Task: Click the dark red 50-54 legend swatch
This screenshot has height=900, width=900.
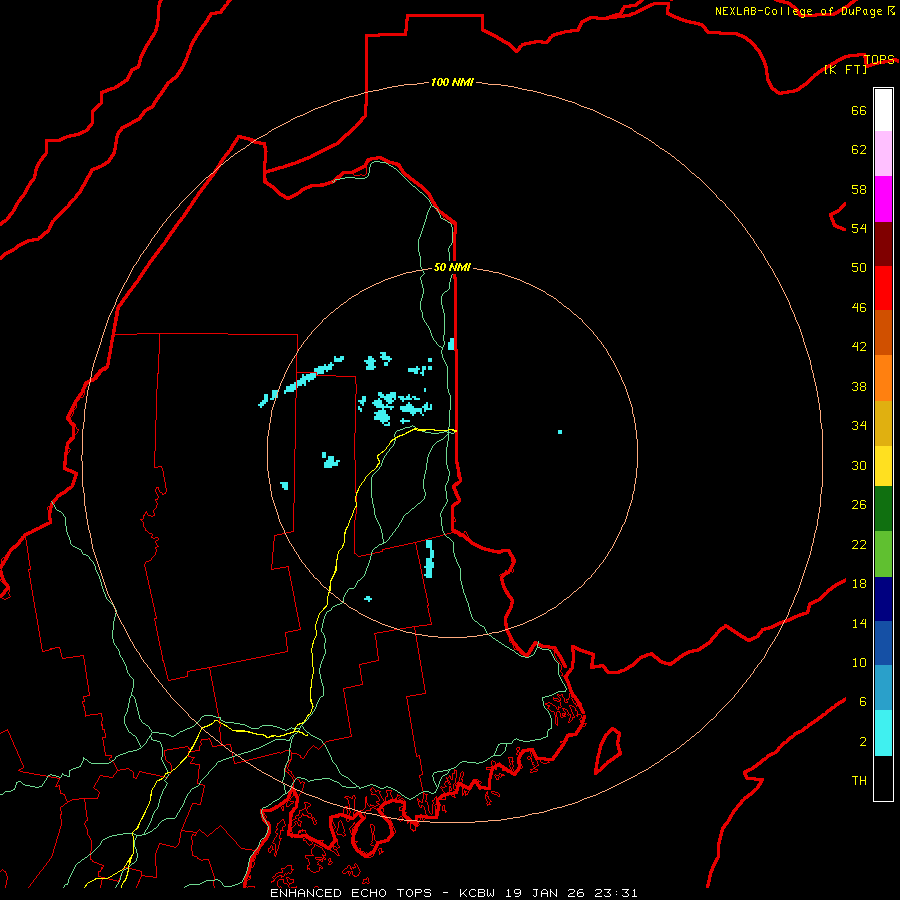Action: point(883,243)
